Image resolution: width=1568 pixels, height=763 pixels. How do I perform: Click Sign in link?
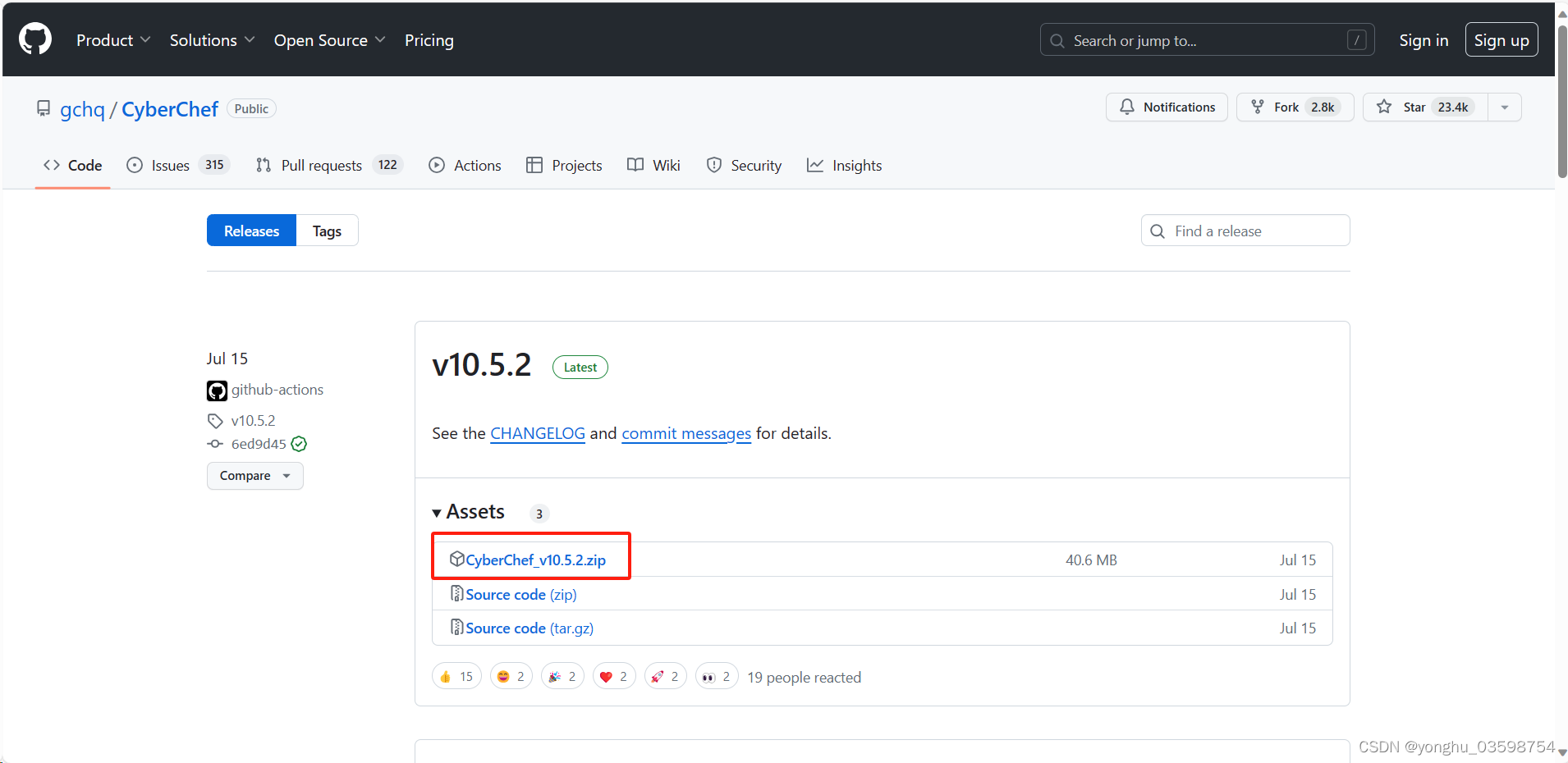(x=1424, y=40)
